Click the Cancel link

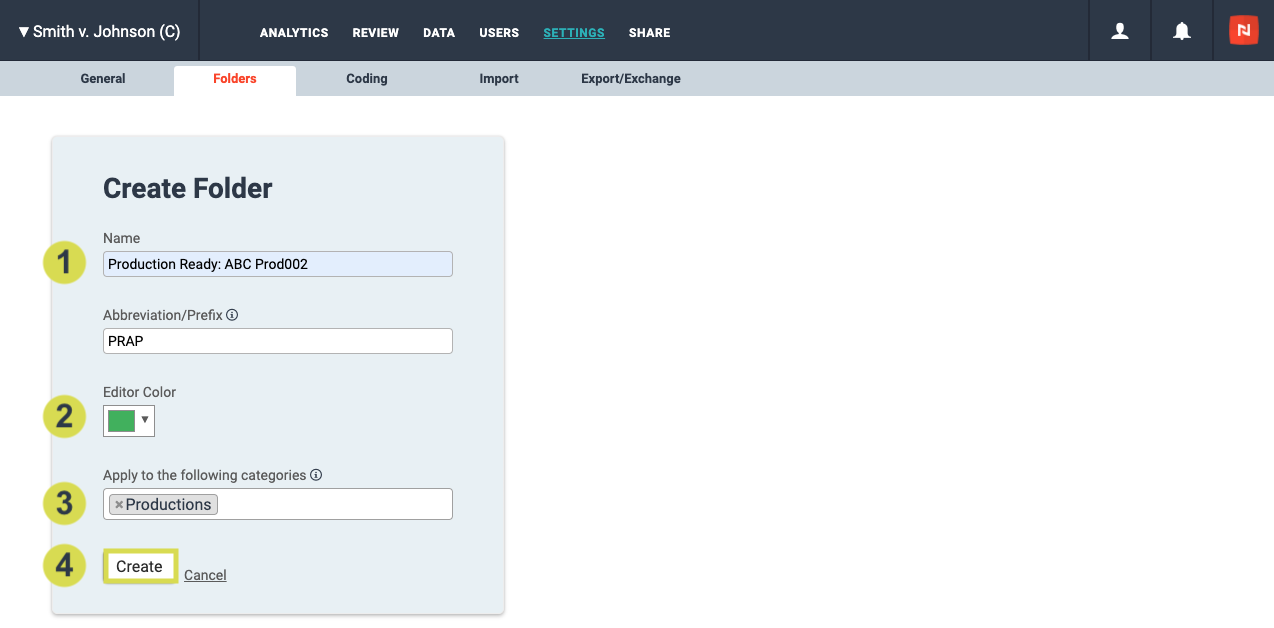click(x=205, y=575)
